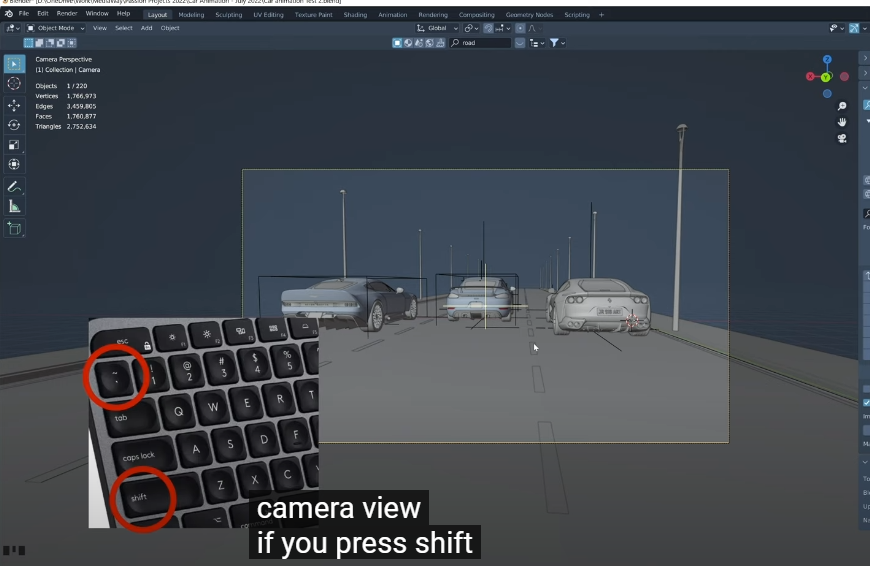Viewport: 870px width, 566px height.
Task: Show View Layer display mode icon
Action: coord(397,43)
